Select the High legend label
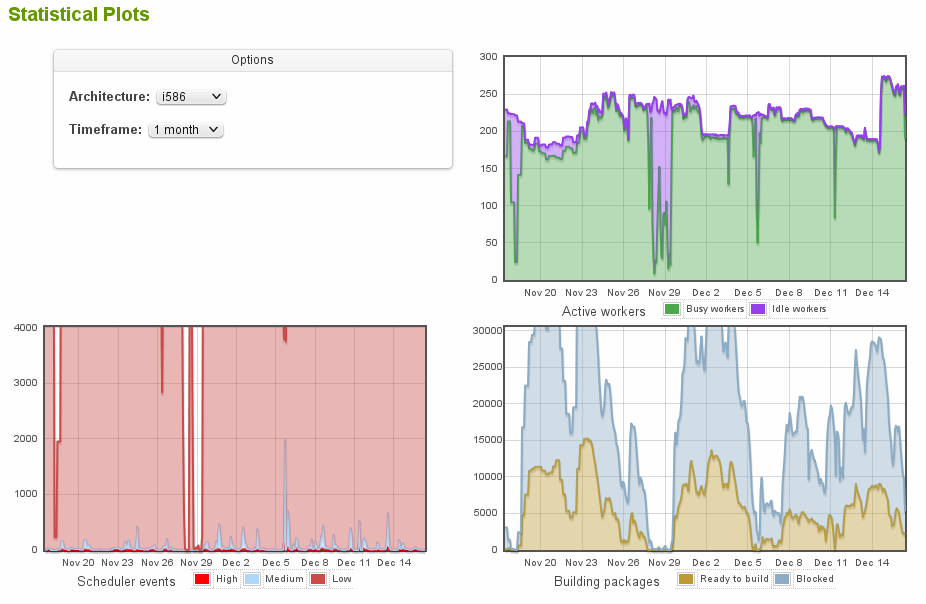Image resolution: width=926 pixels, height=604 pixels. [227, 579]
